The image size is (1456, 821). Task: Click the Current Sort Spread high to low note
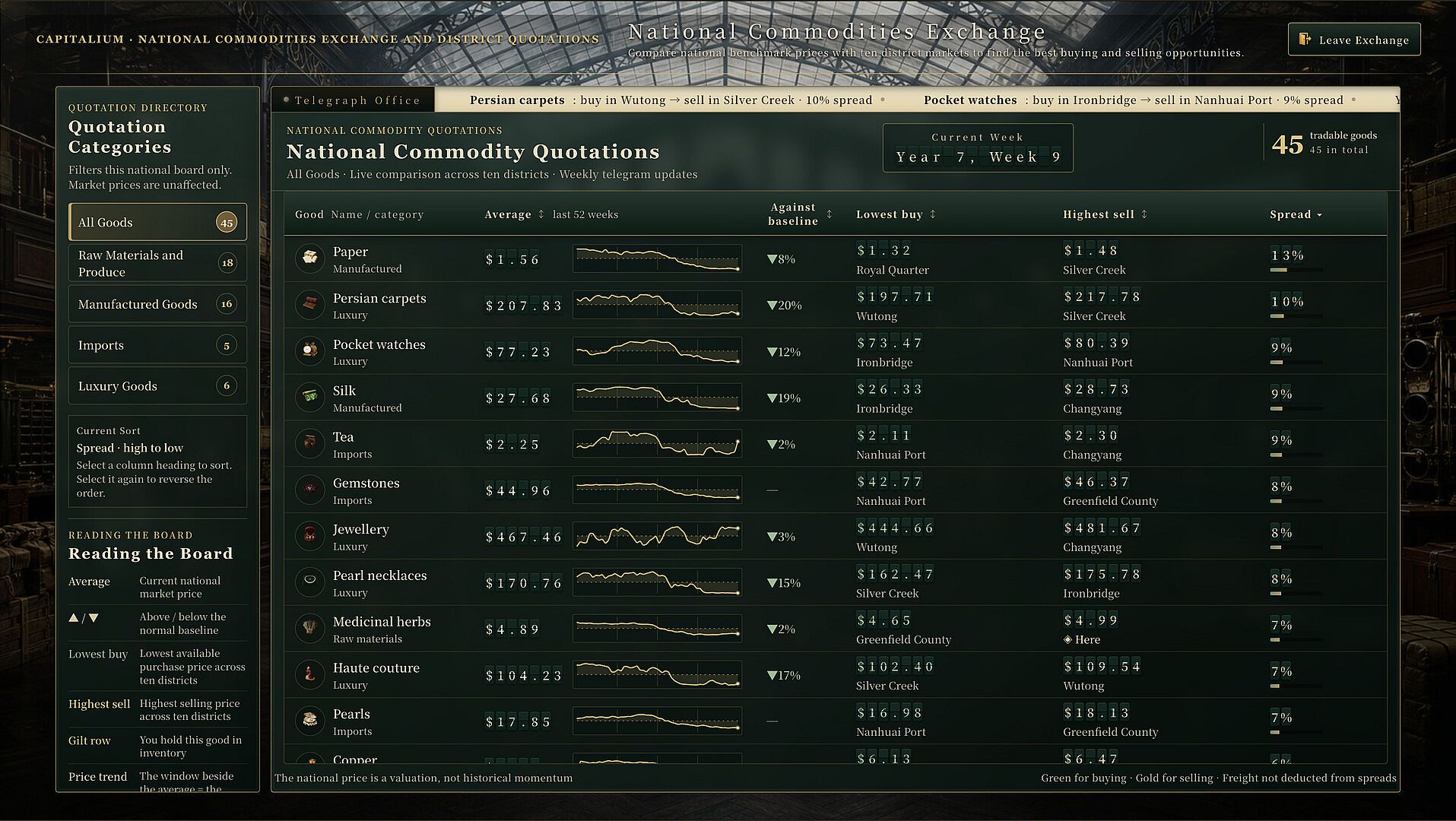[x=157, y=461]
